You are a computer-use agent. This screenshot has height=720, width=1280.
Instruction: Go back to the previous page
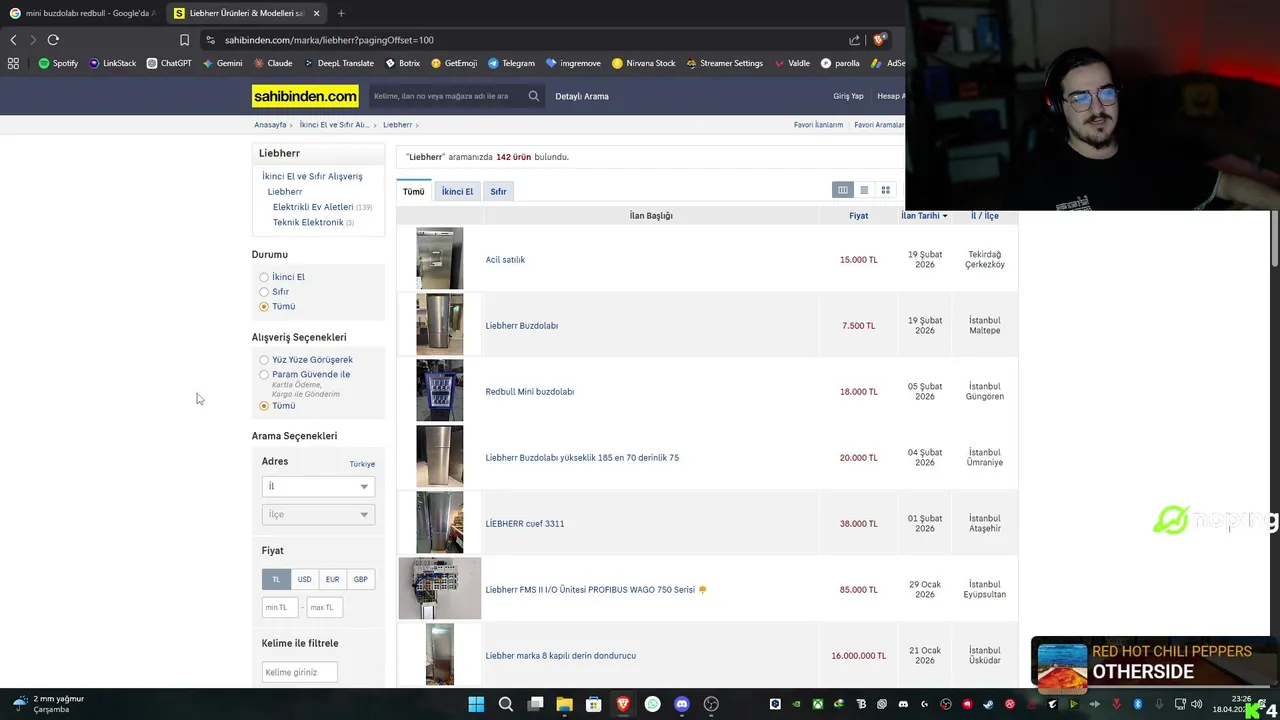tap(13, 40)
